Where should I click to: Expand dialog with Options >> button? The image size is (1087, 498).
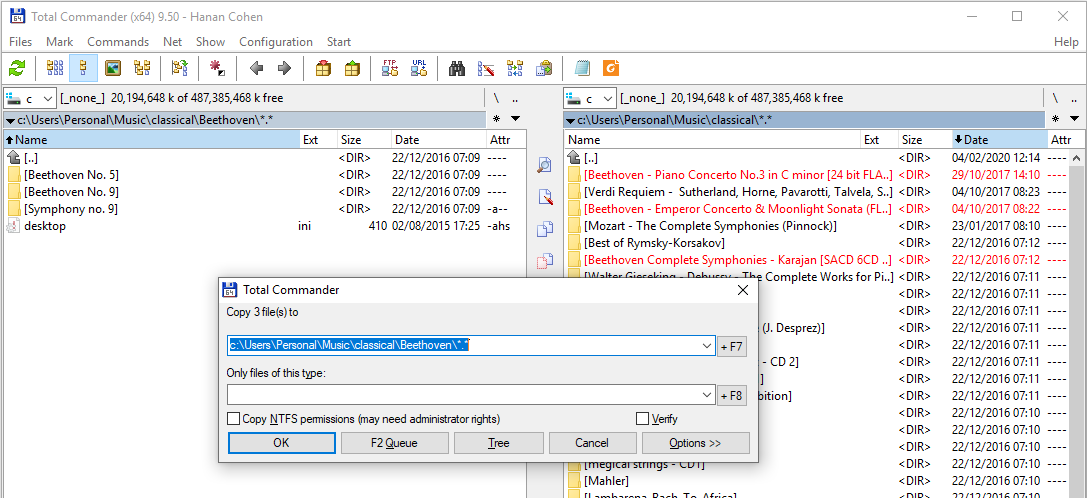pos(695,443)
